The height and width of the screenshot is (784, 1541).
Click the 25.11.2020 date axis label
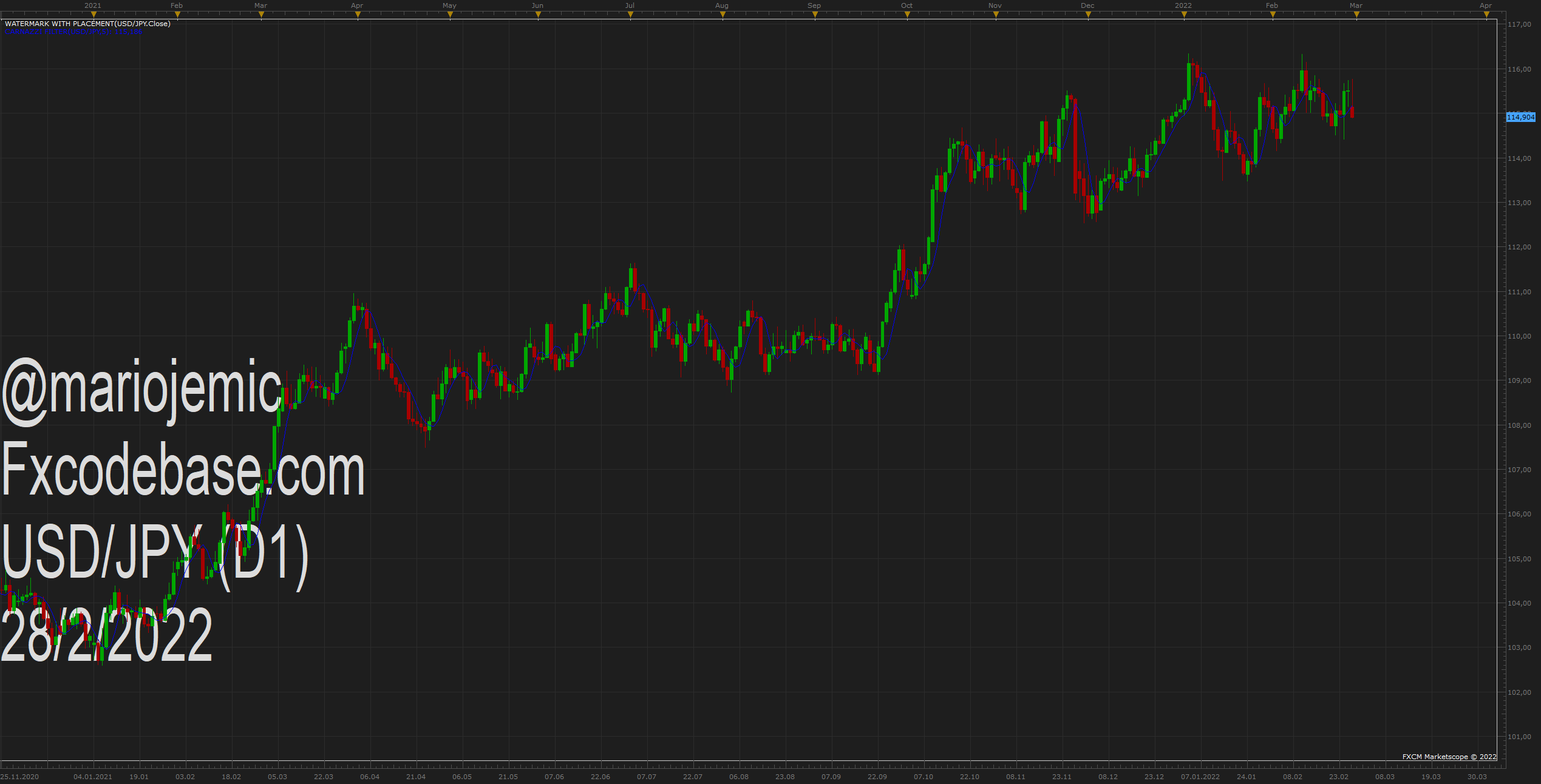tap(19, 777)
